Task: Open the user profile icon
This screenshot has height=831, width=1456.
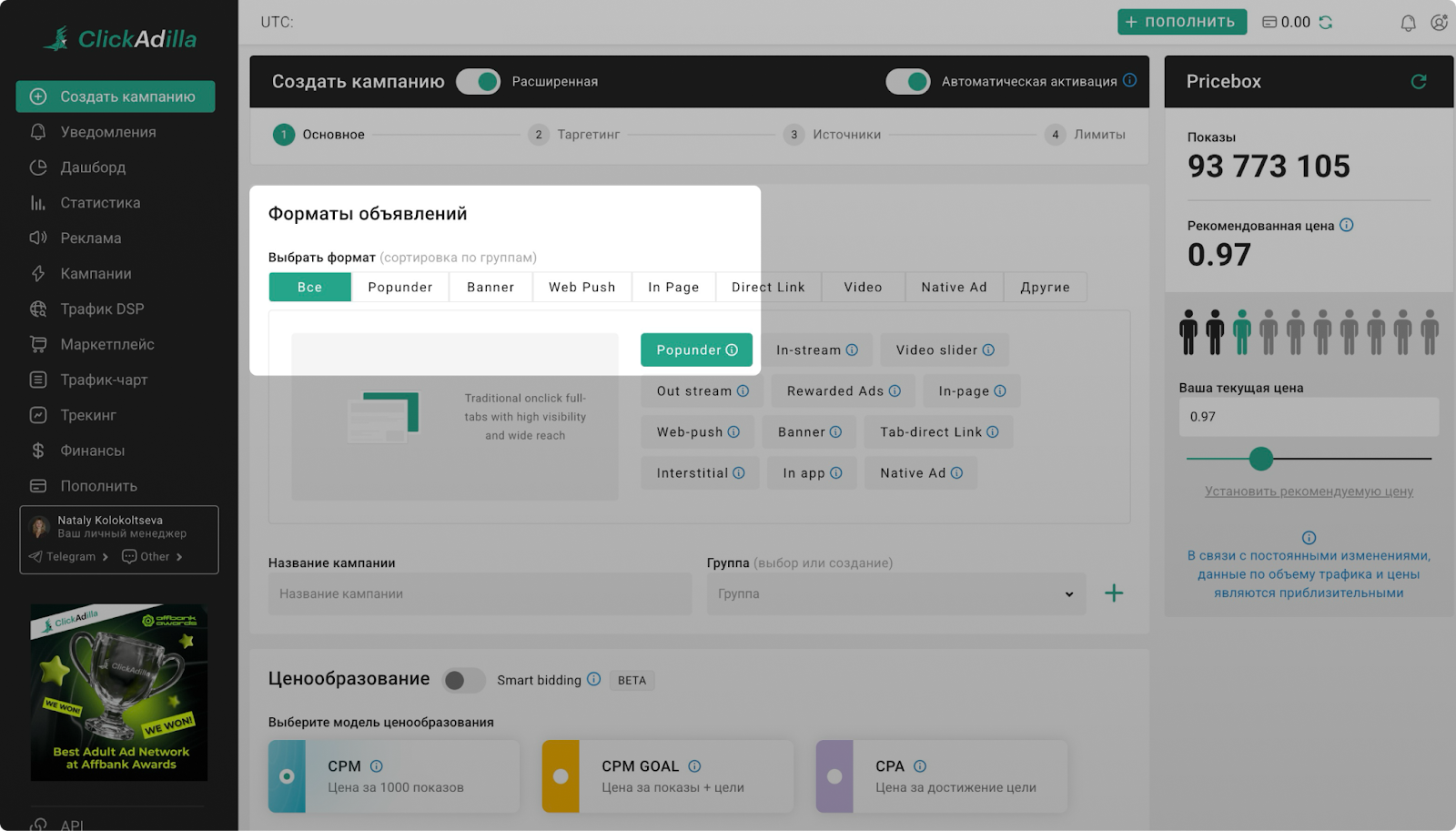Action: (1439, 23)
